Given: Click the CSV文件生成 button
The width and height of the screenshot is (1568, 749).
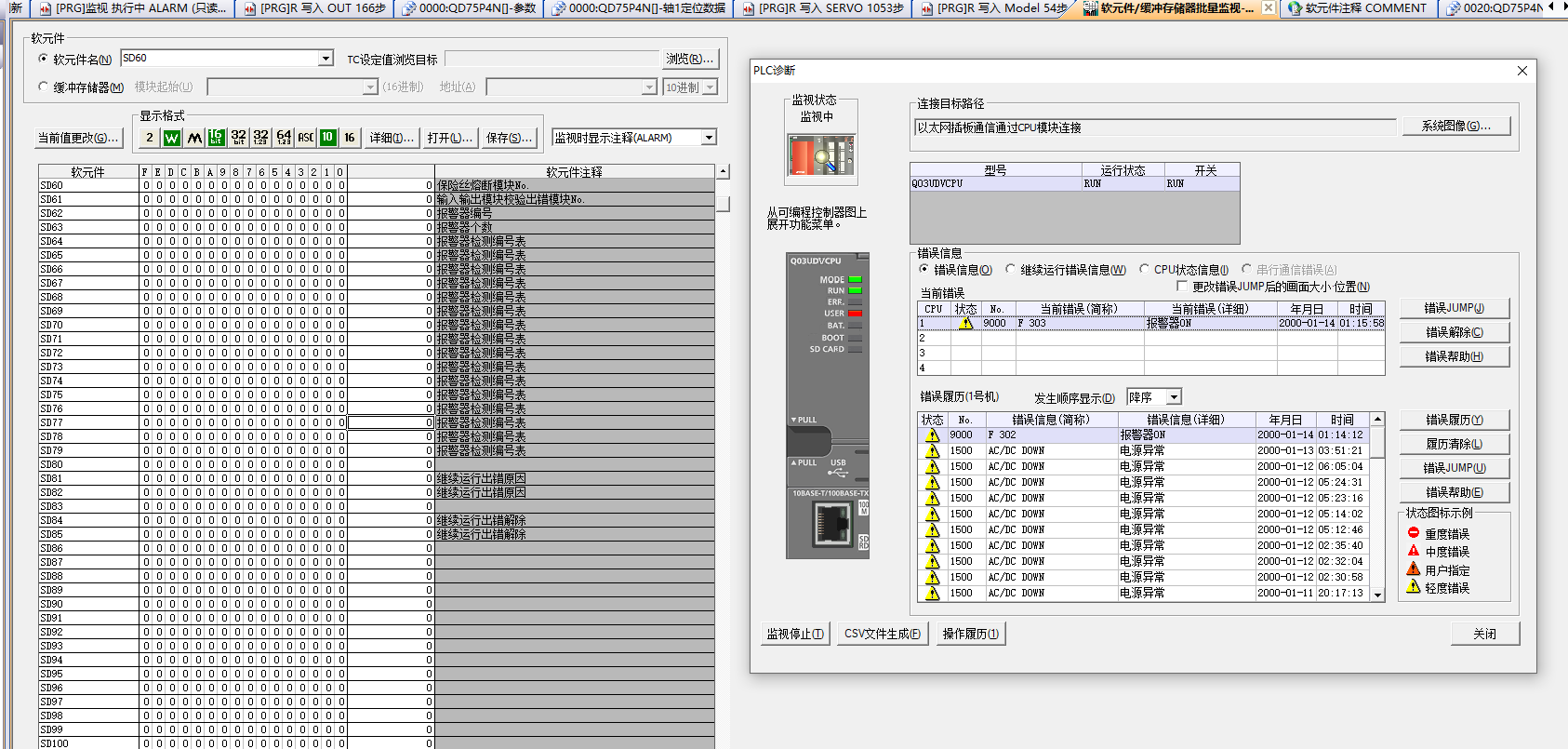Looking at the screenshot, I should click(x=882, y=634).
